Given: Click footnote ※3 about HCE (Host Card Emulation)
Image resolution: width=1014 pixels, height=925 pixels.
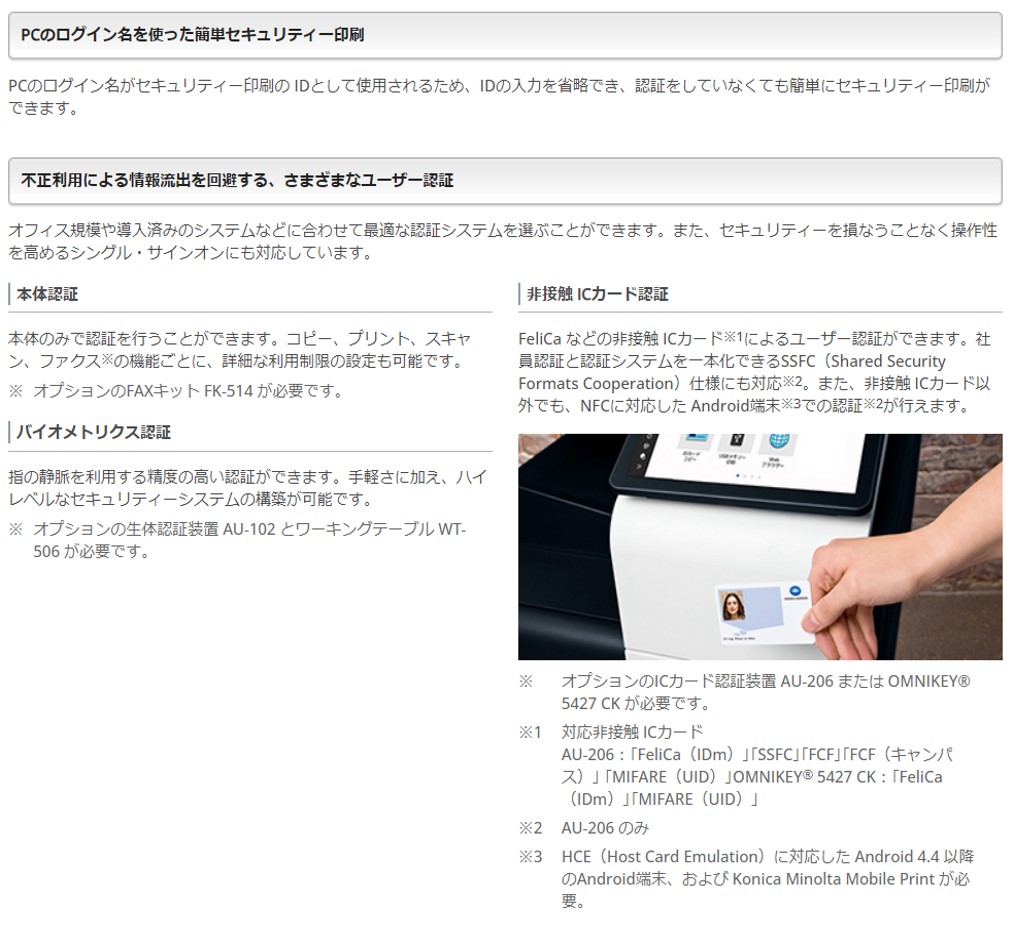Looking at the screenshot, I should [x=768, y=878].
